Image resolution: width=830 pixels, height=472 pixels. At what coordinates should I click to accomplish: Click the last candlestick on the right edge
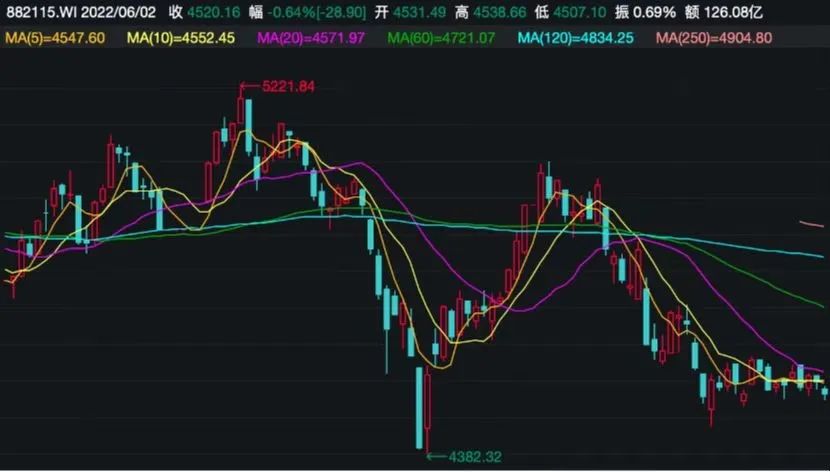click(825, 392)
